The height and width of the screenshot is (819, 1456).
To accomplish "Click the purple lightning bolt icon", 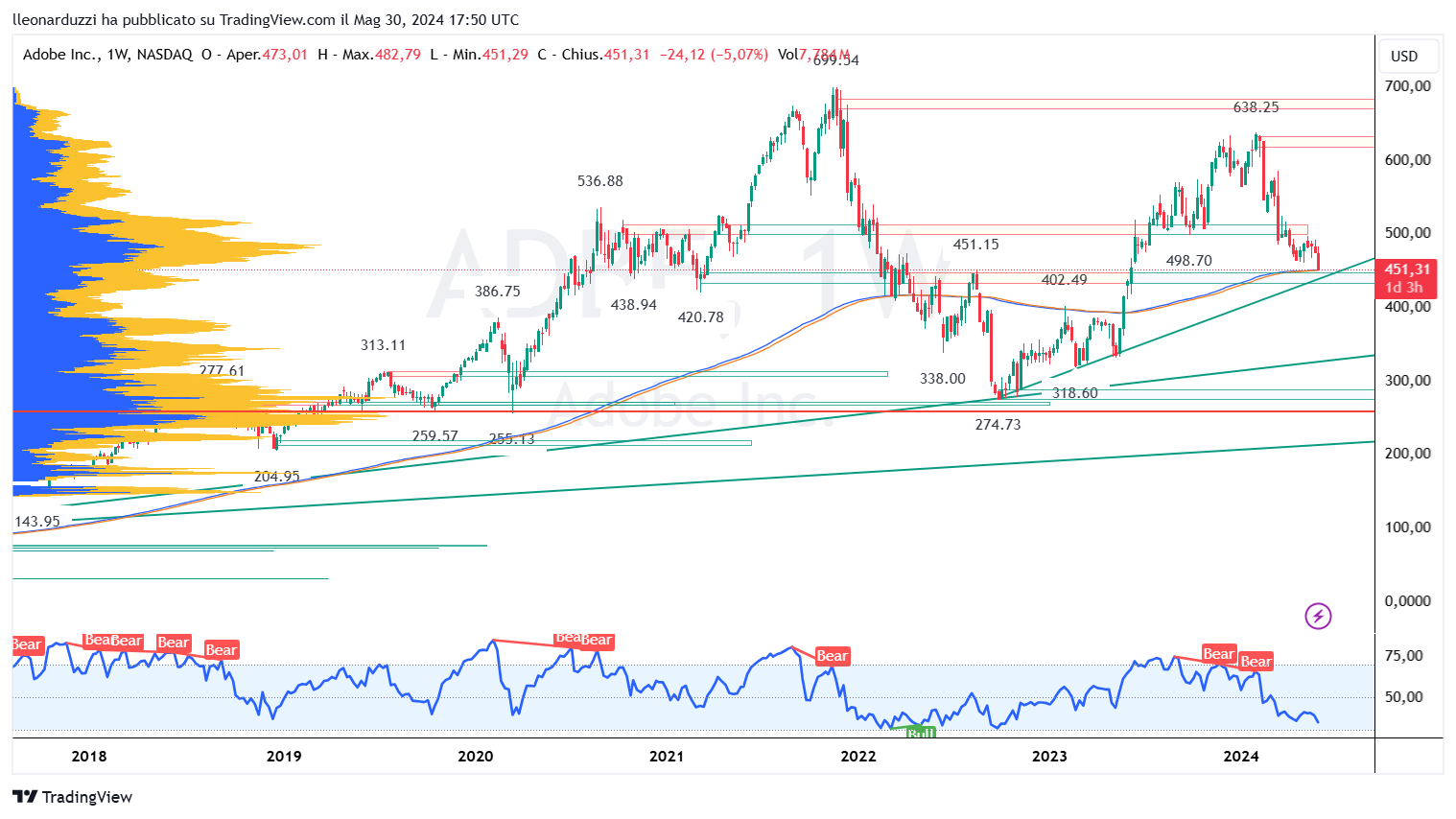I will (x=1318, y=616).
